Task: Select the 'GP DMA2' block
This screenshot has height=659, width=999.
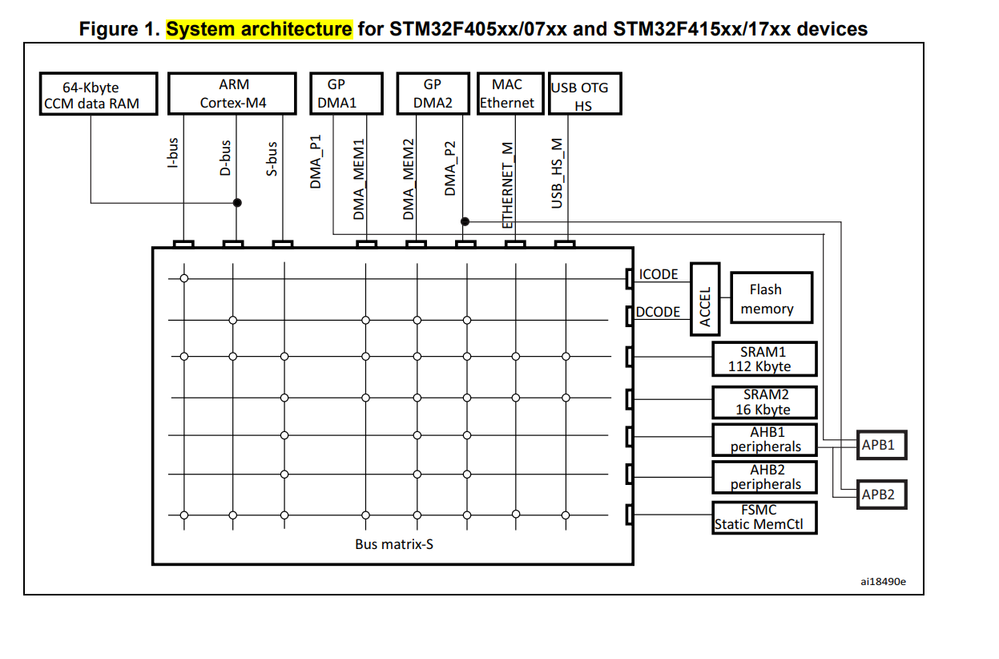Action: tap(433, 94)
